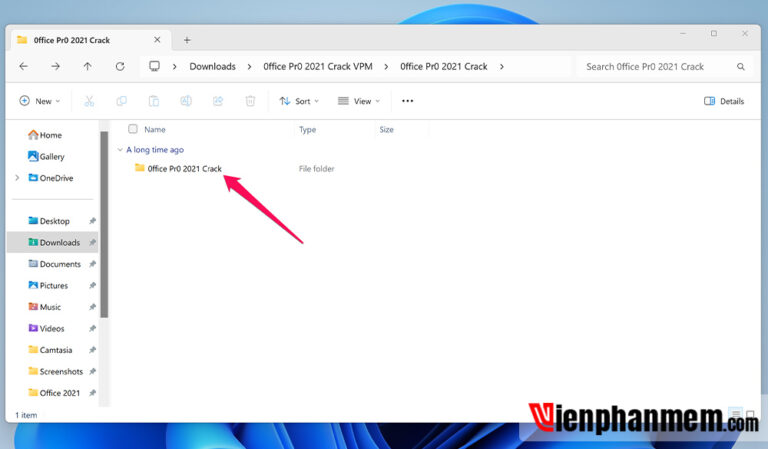Open a new tab with plus button

coord(187,40)
